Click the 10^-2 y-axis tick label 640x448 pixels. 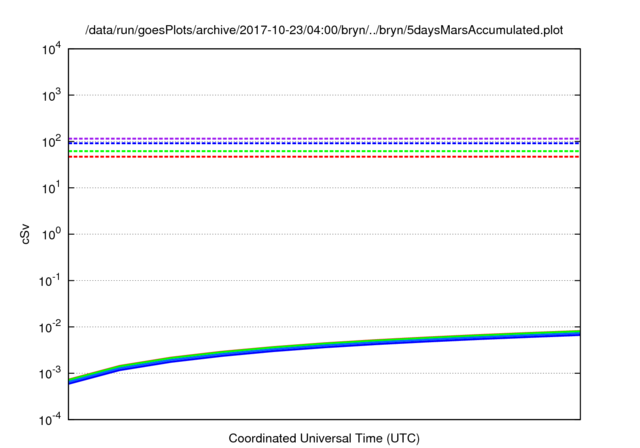point(50,328)
